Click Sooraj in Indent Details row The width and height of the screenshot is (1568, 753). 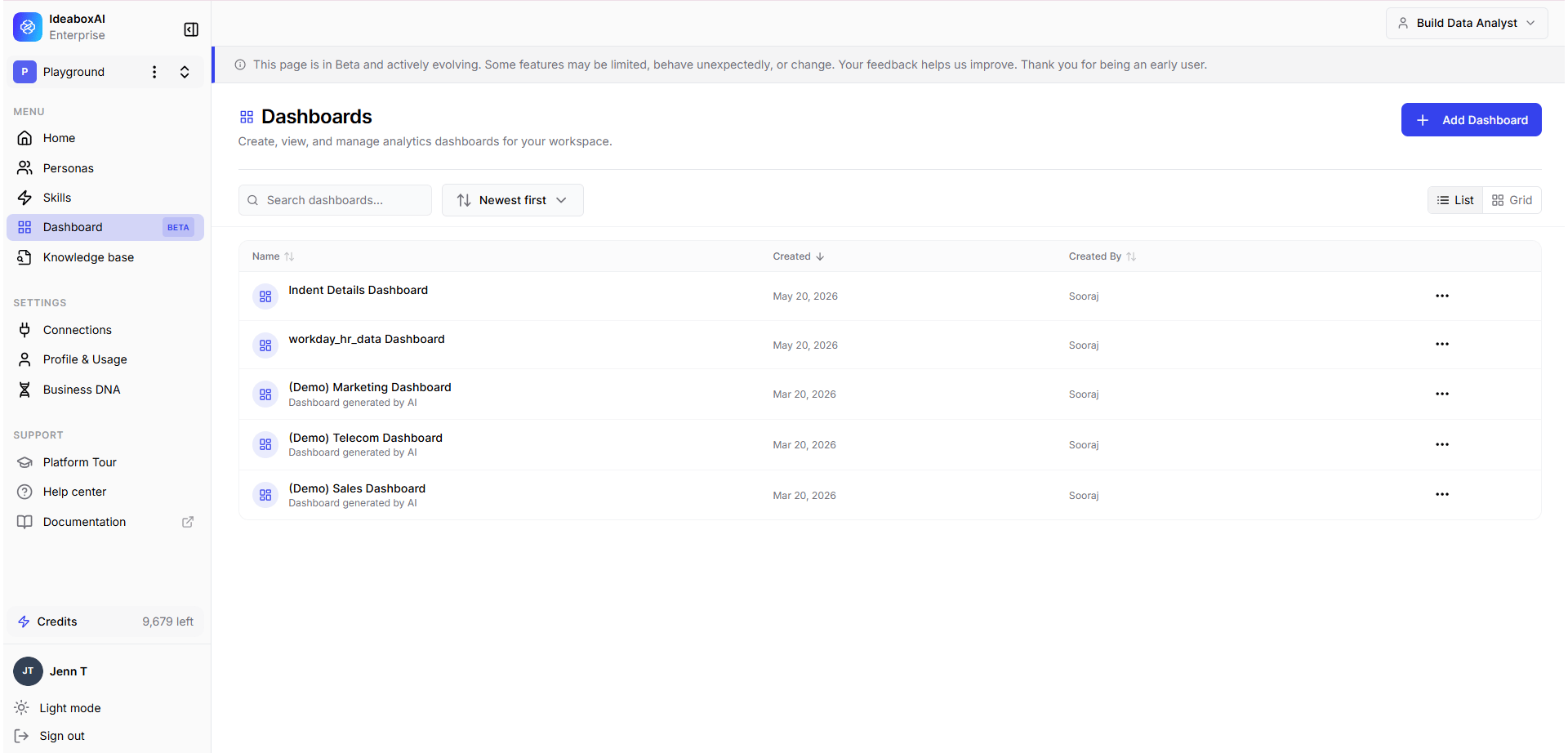click(x=1084, y=296)
